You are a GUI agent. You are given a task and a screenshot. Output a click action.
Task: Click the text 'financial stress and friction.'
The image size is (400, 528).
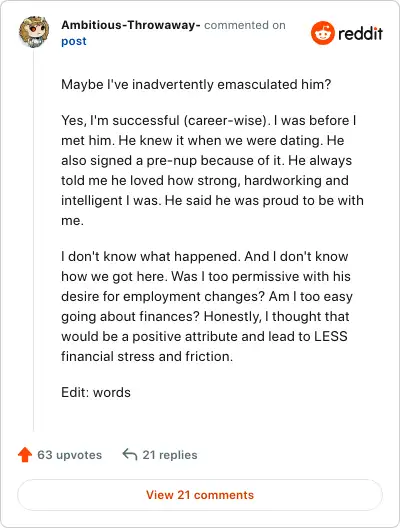click(x=147, y=356)
